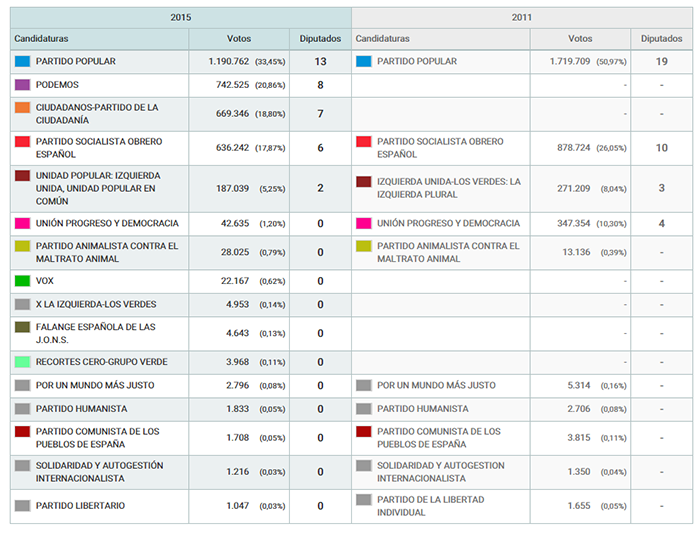
Task: Click the 2015 Votos column header
Action: [x=239, y=39]
